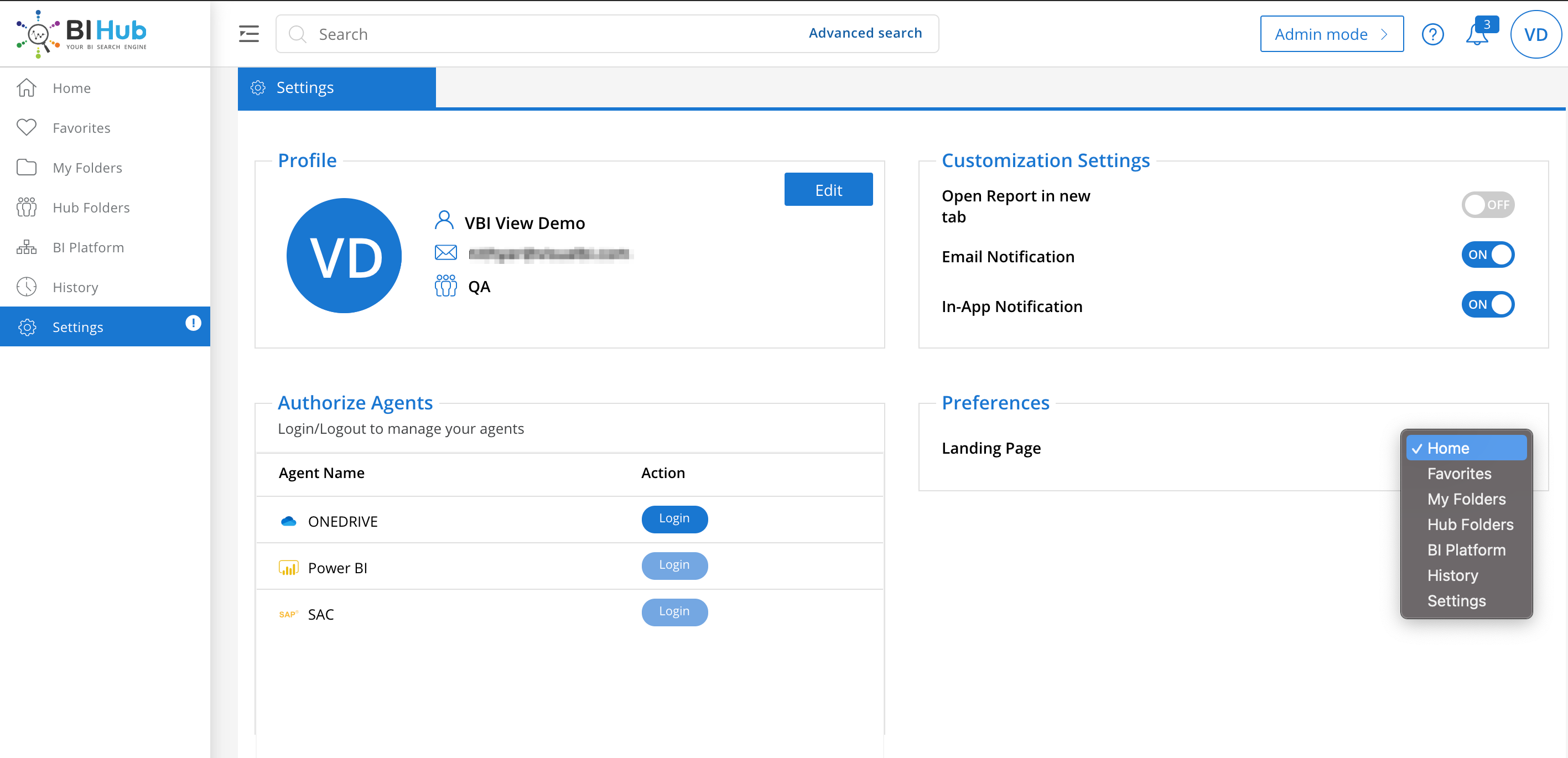Click the Advanced search link
The image size is (1568, 758).
(x=865, y=33)
